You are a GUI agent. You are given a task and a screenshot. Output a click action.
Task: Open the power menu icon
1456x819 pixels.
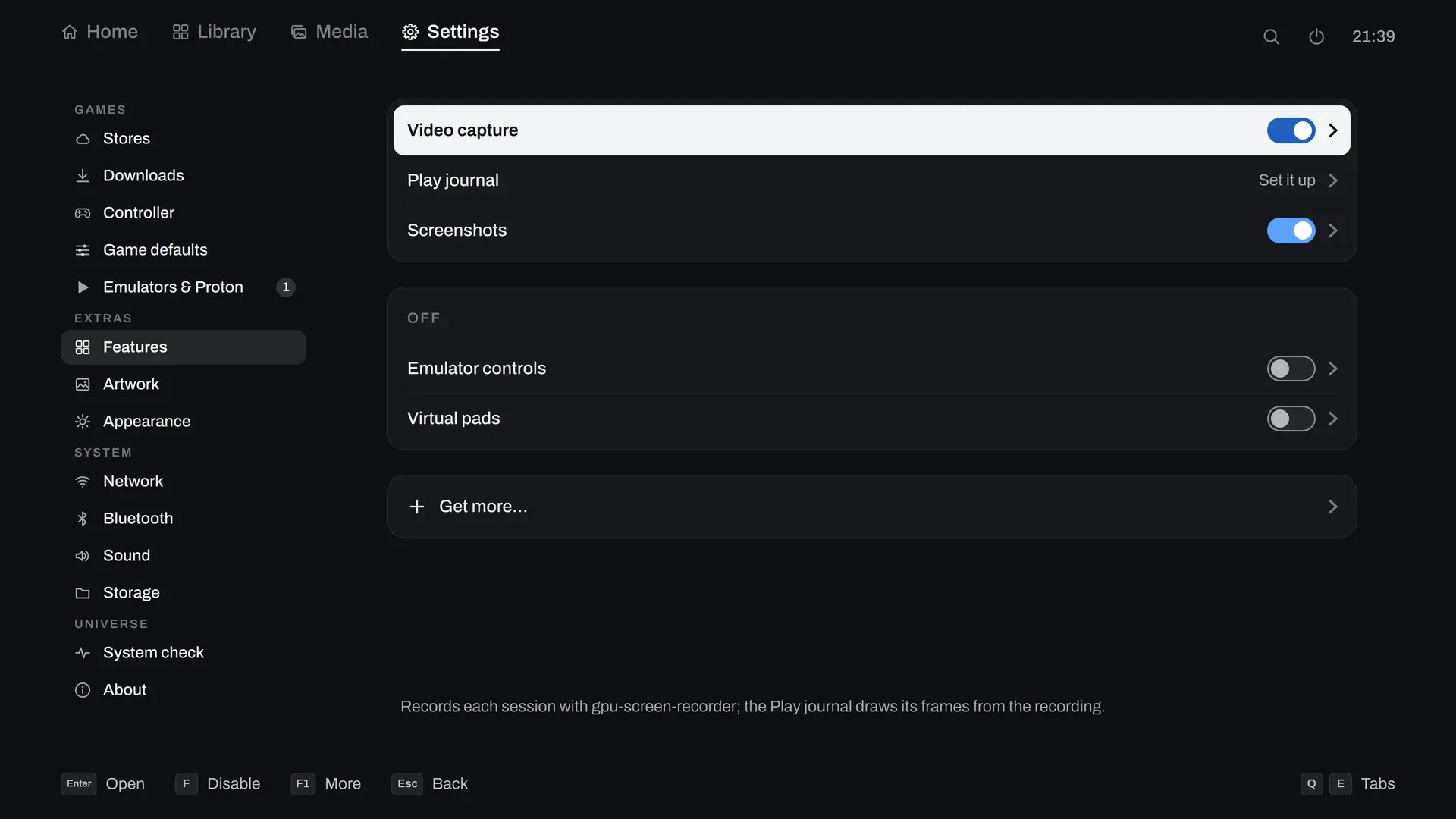pos(1316,36)
